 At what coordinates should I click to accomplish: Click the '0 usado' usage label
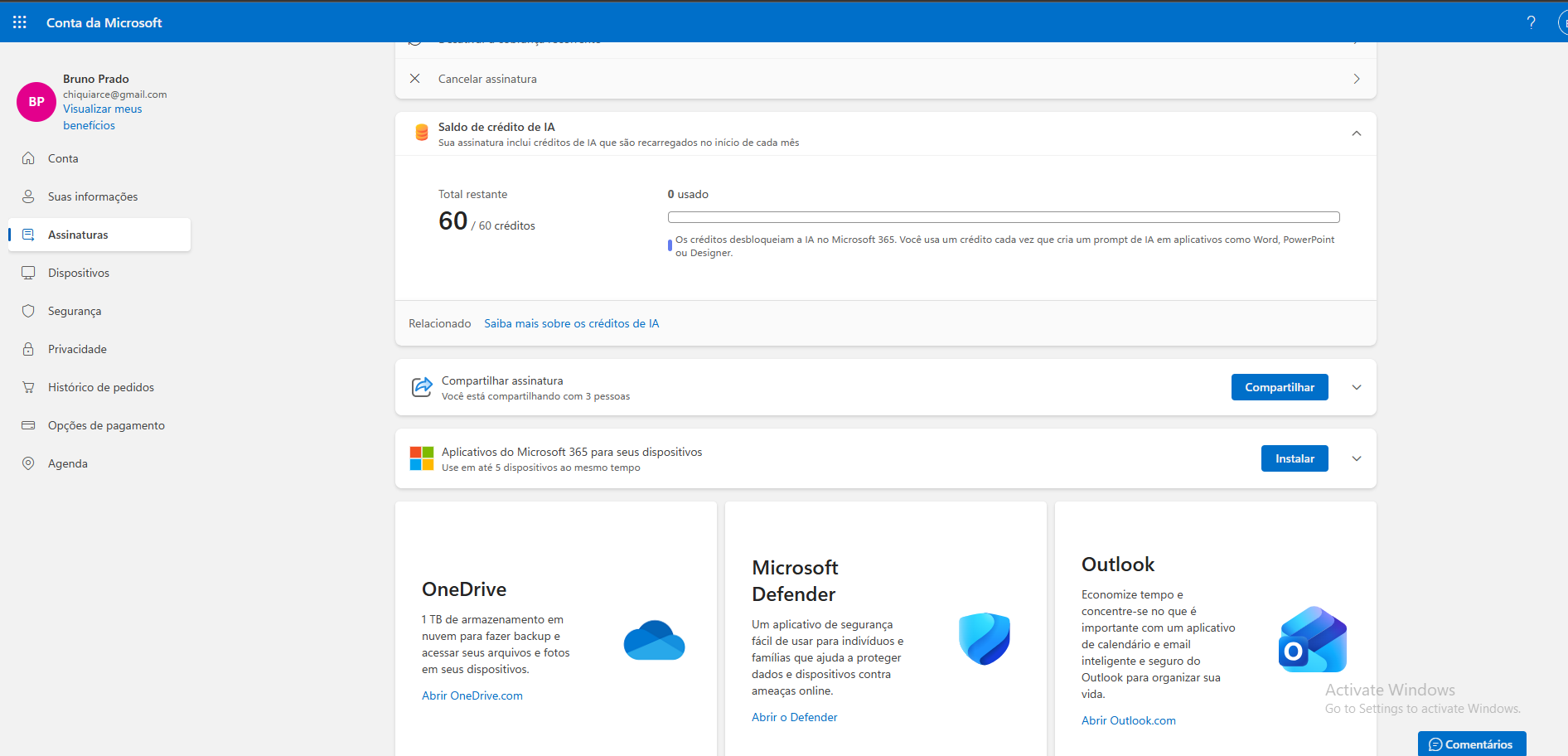[688, 194]
